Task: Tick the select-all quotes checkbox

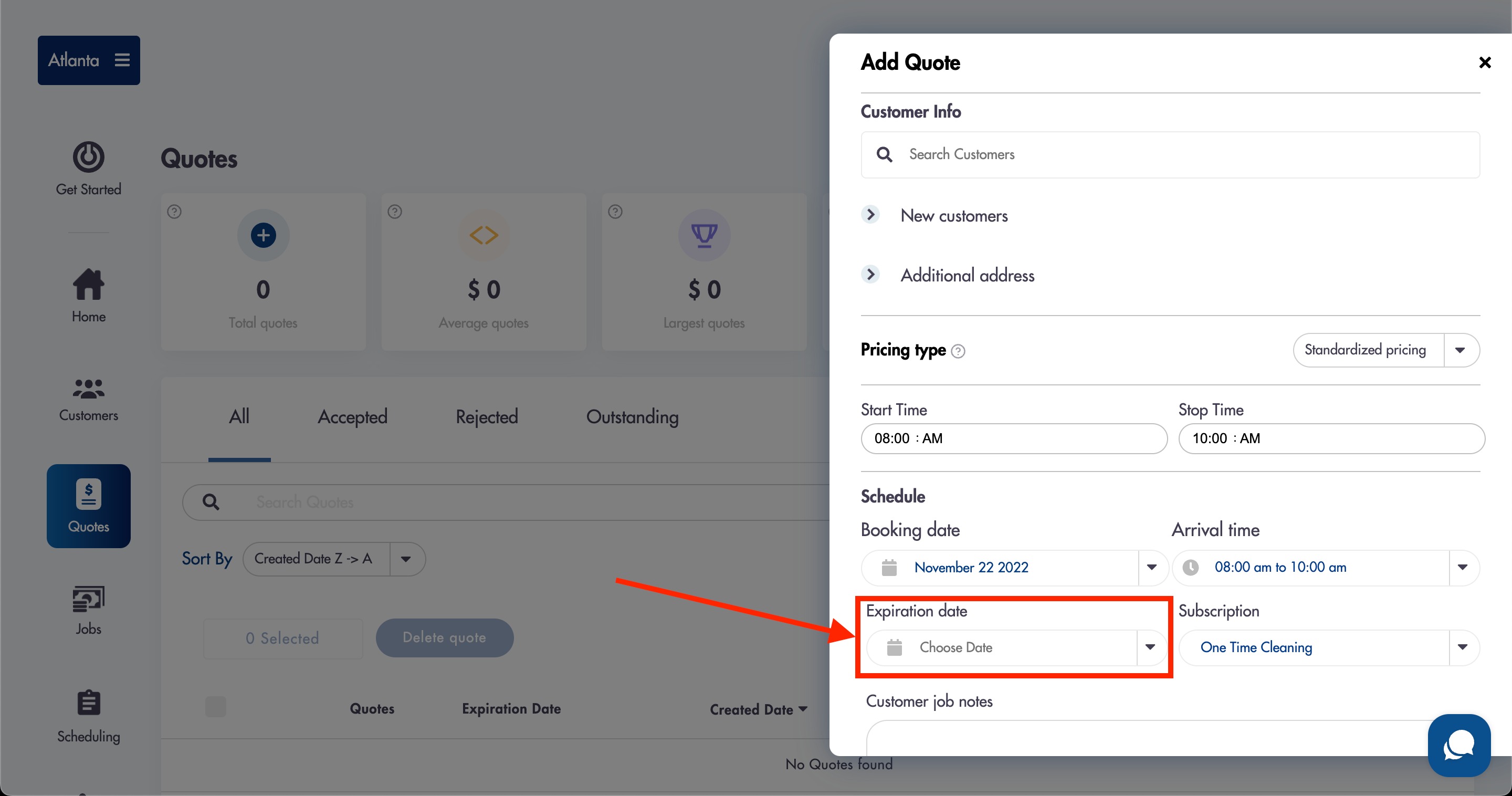Action: click(215, 706)
